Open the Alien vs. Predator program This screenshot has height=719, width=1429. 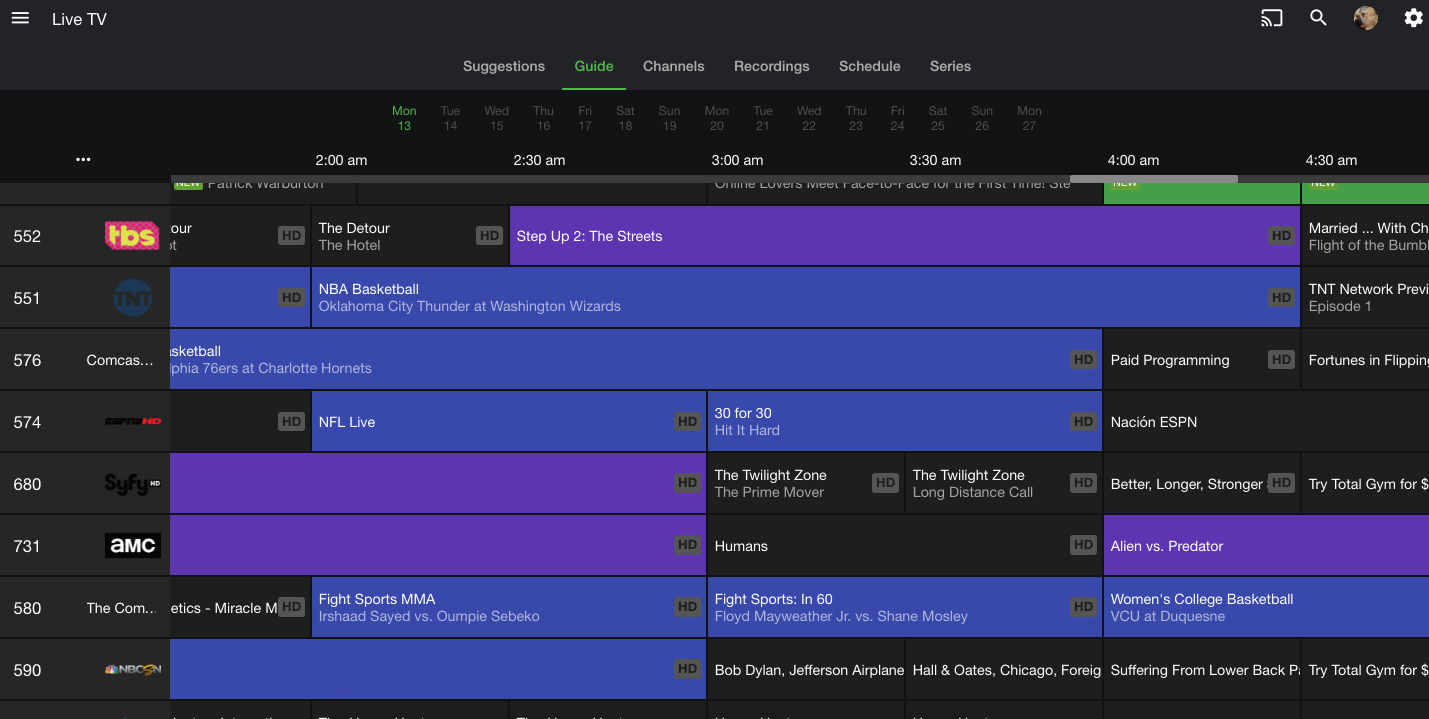1266,546
